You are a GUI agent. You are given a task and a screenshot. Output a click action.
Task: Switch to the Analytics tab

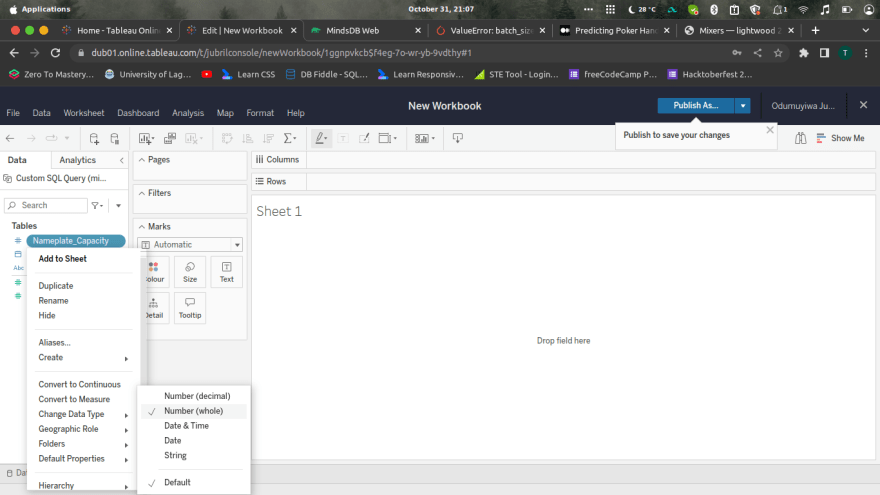(77, 160)
